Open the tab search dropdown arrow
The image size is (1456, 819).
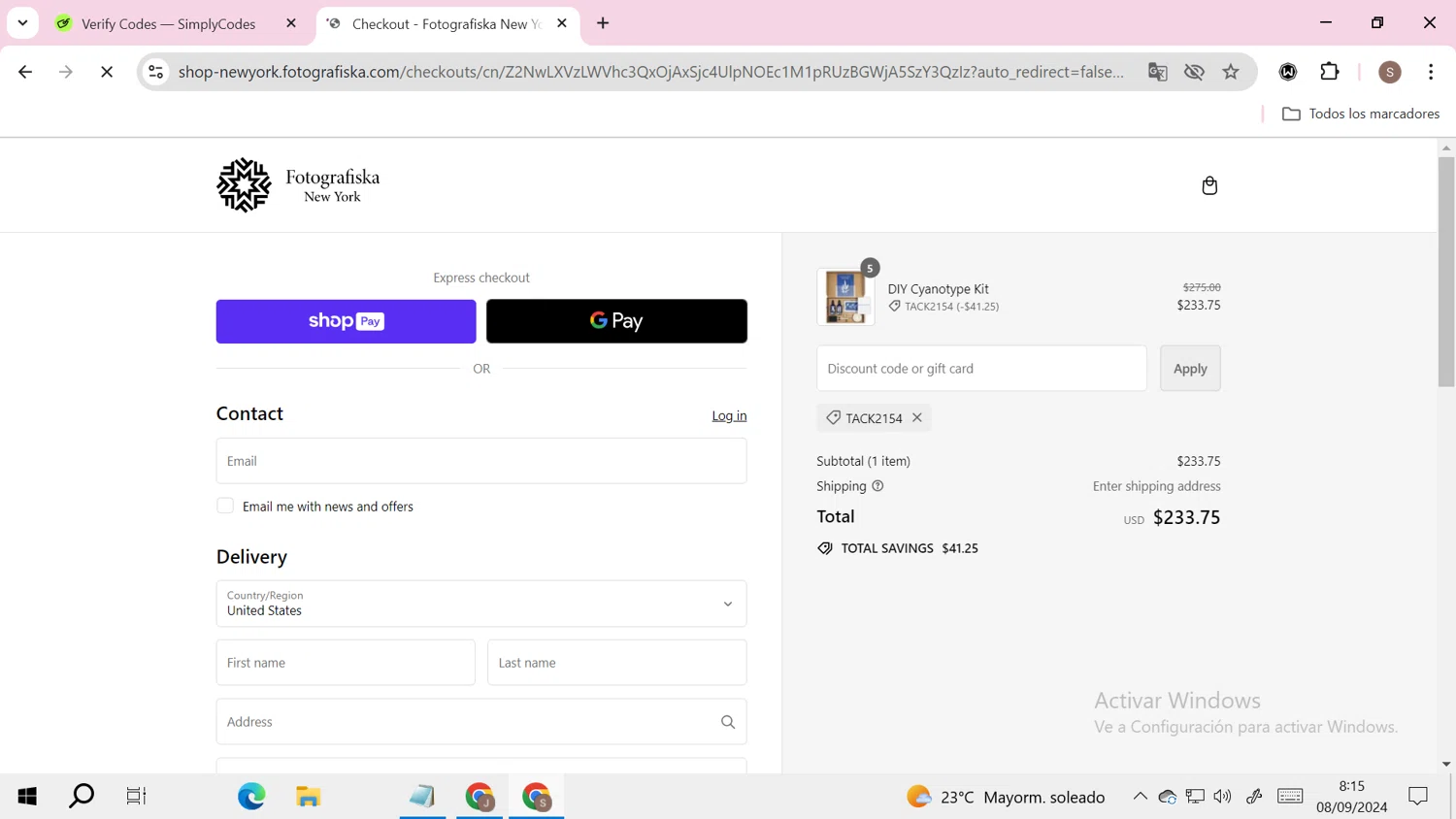(22, 23)
